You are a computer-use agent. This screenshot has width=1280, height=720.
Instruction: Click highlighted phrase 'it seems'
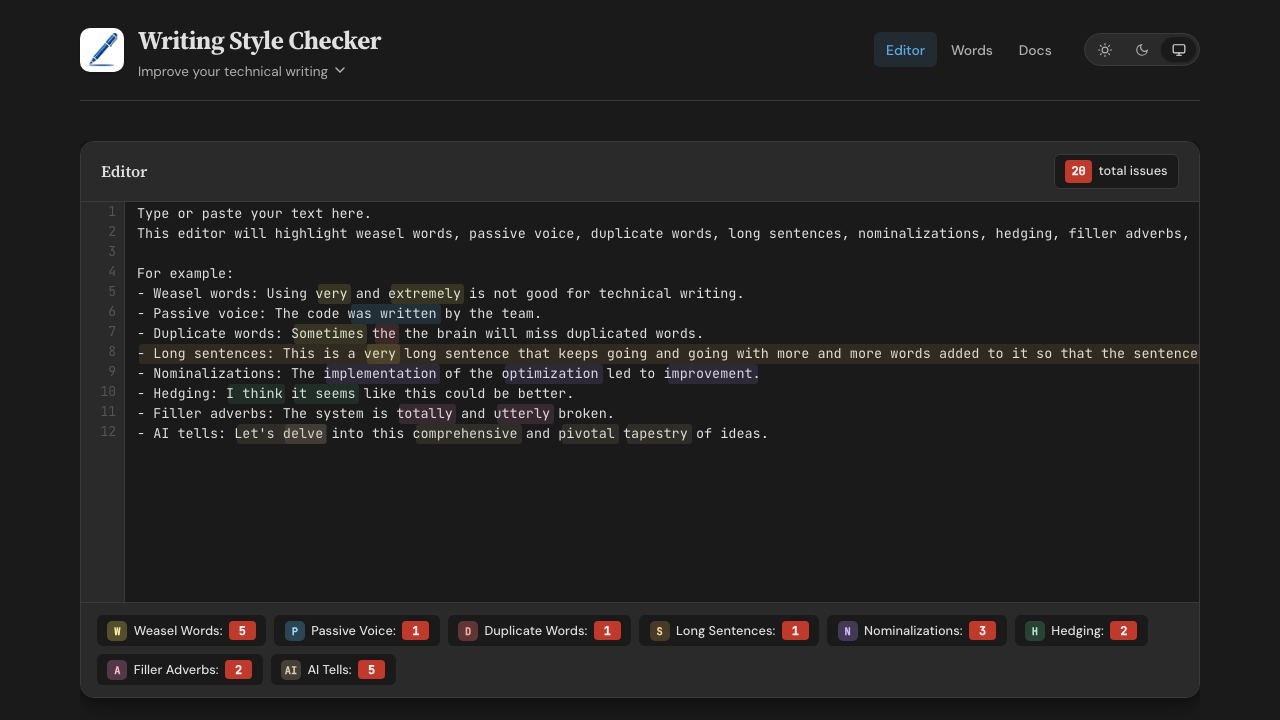point(323,393)
